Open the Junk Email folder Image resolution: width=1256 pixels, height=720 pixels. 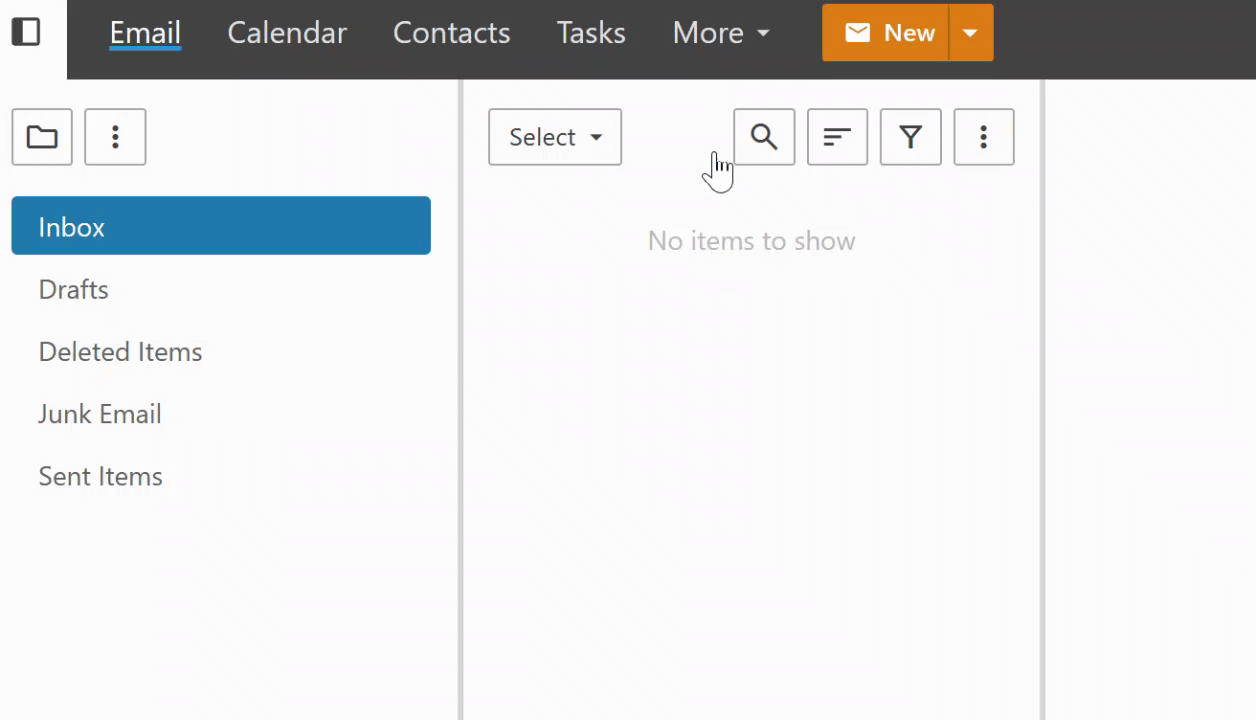point(221,414)
